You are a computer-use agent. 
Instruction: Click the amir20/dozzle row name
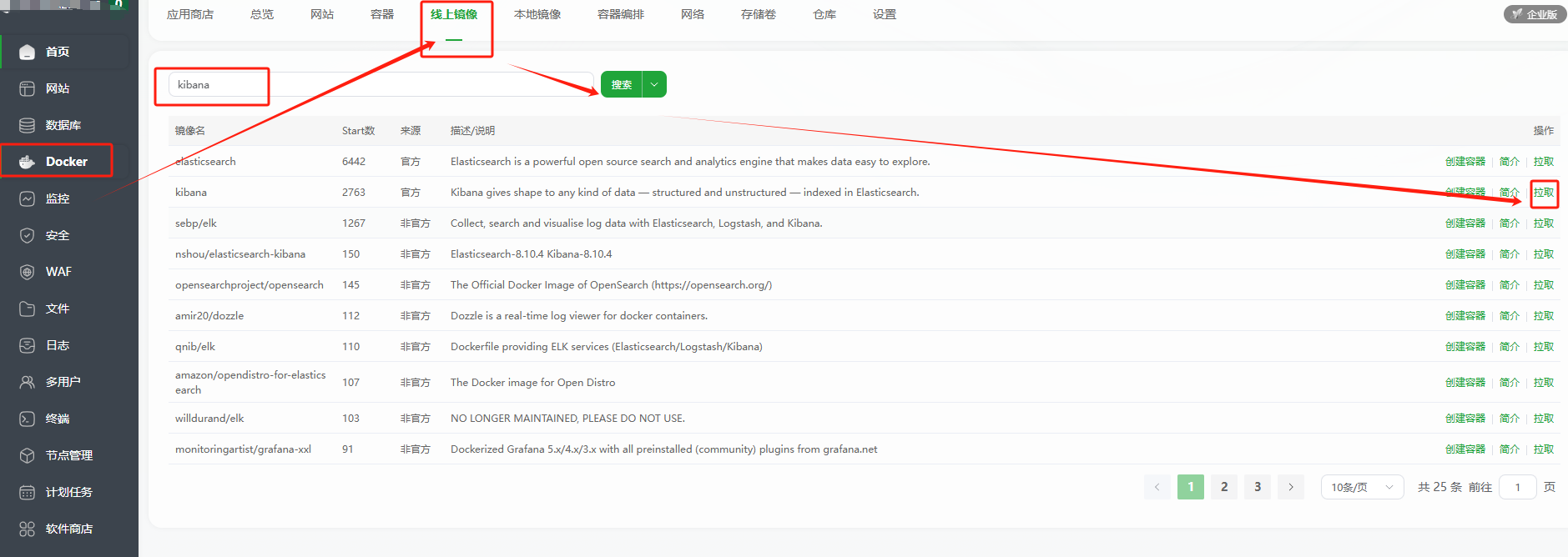click(x=209, y=316)
